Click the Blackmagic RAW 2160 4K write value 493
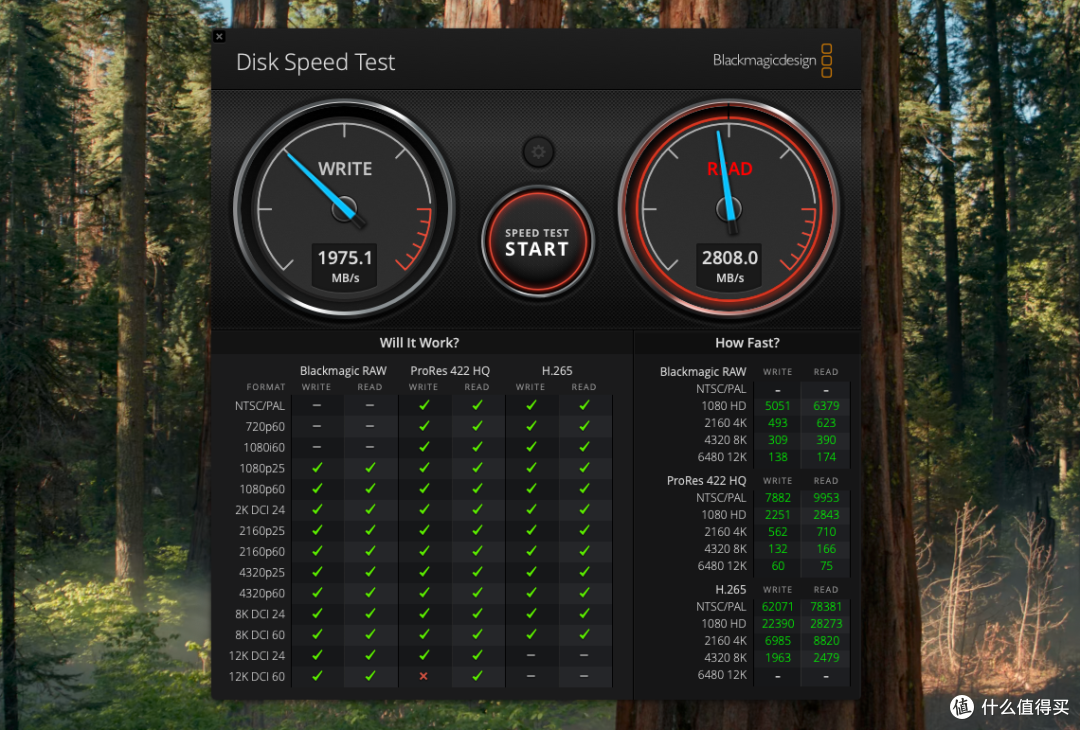Screen dimensions: 1080x730 (778, 423)
